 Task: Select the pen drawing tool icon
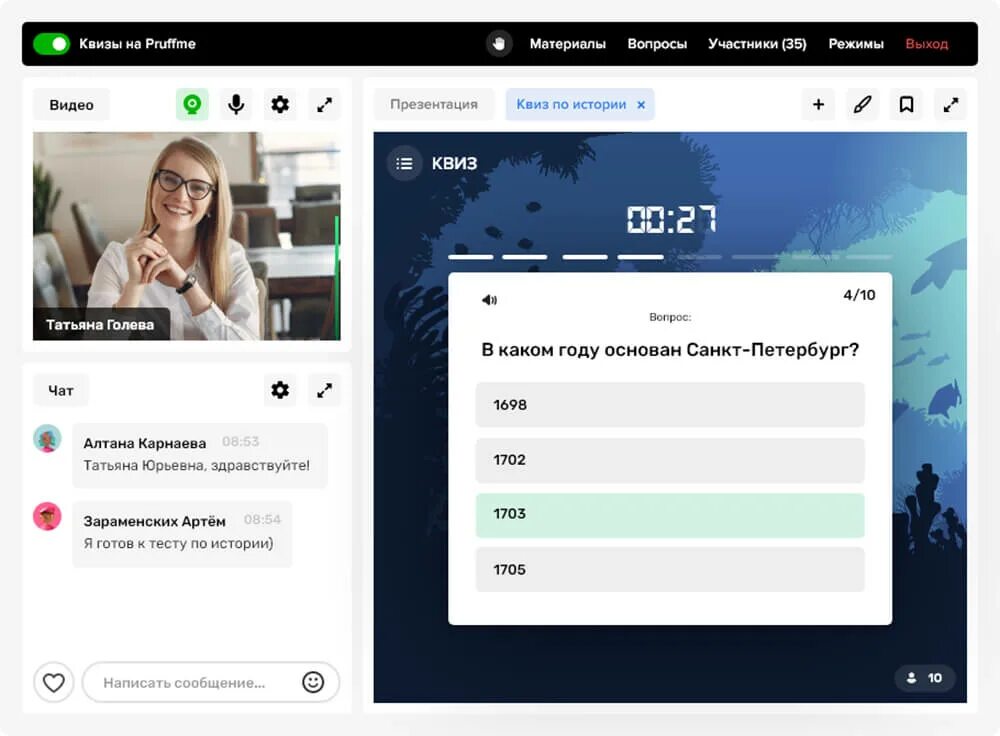tap(862, 105)
